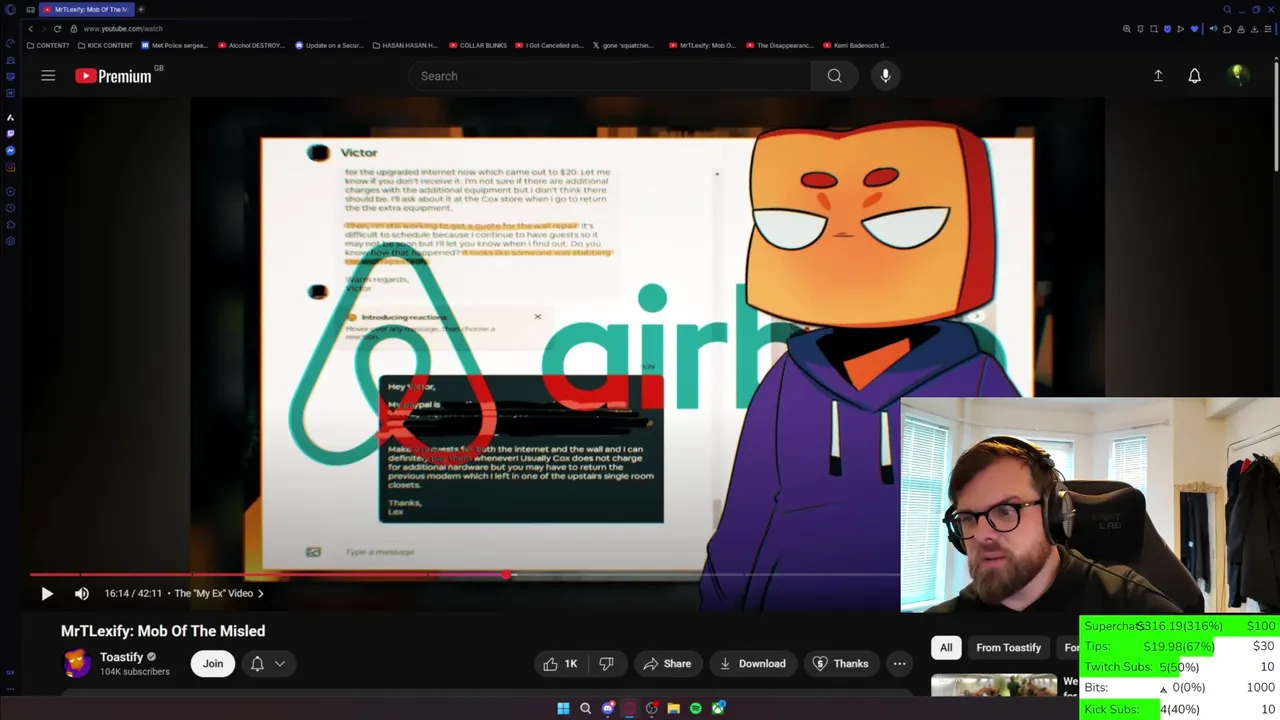Open the COLLAR BLINKS bookmark

pos(478,45)
